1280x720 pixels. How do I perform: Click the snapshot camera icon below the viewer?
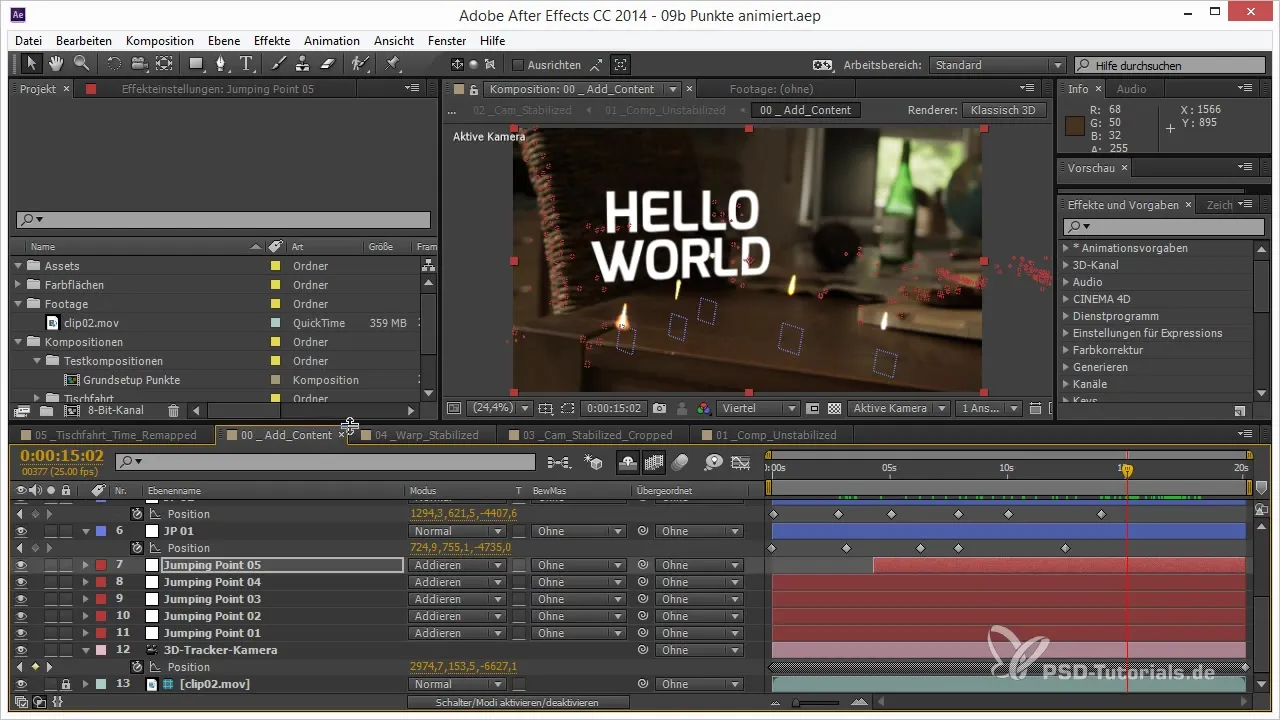[x=659, y=408]
